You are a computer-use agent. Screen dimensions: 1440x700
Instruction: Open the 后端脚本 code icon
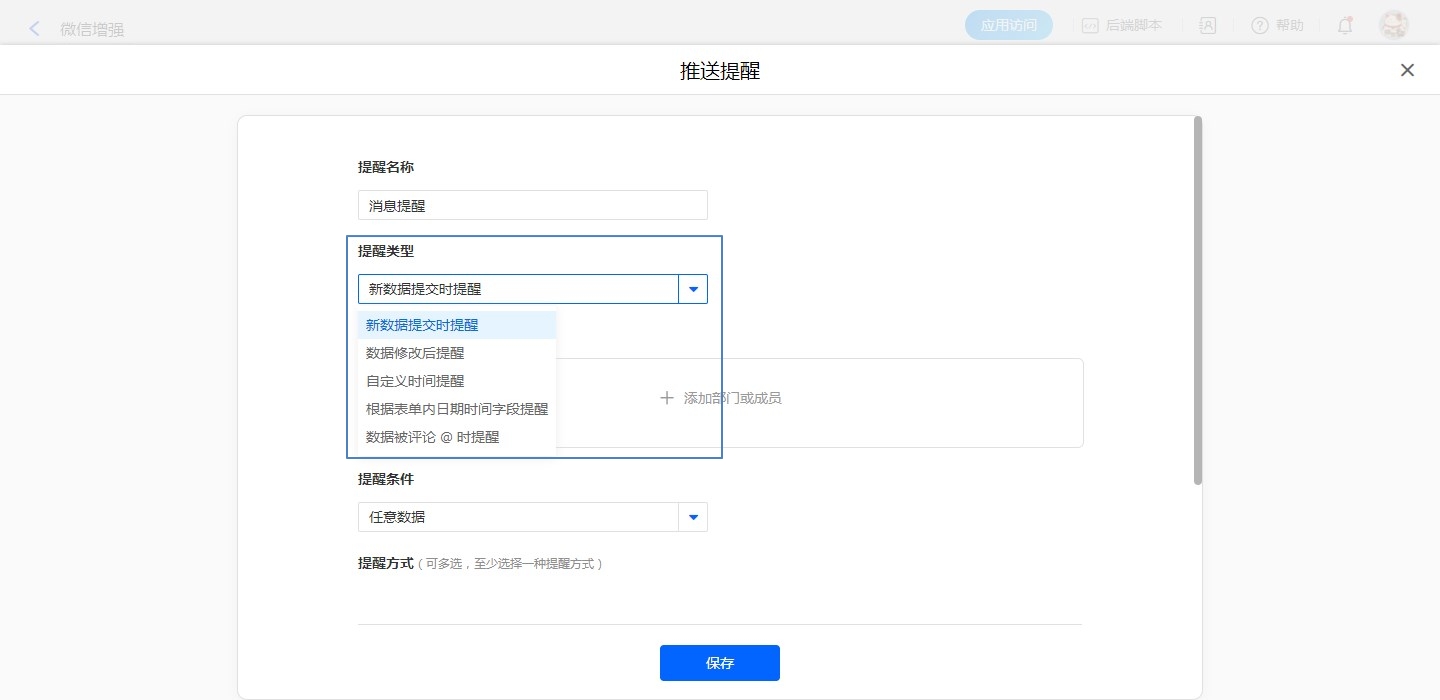(x=1090, y=26)
